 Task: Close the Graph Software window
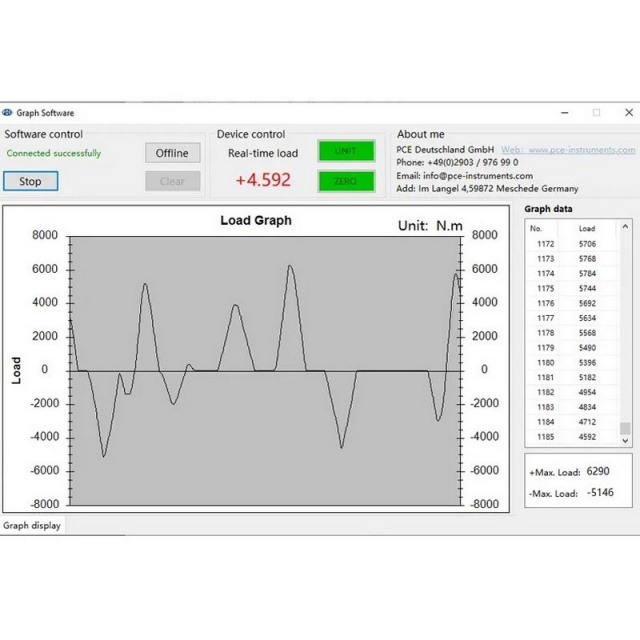[629, 113]
